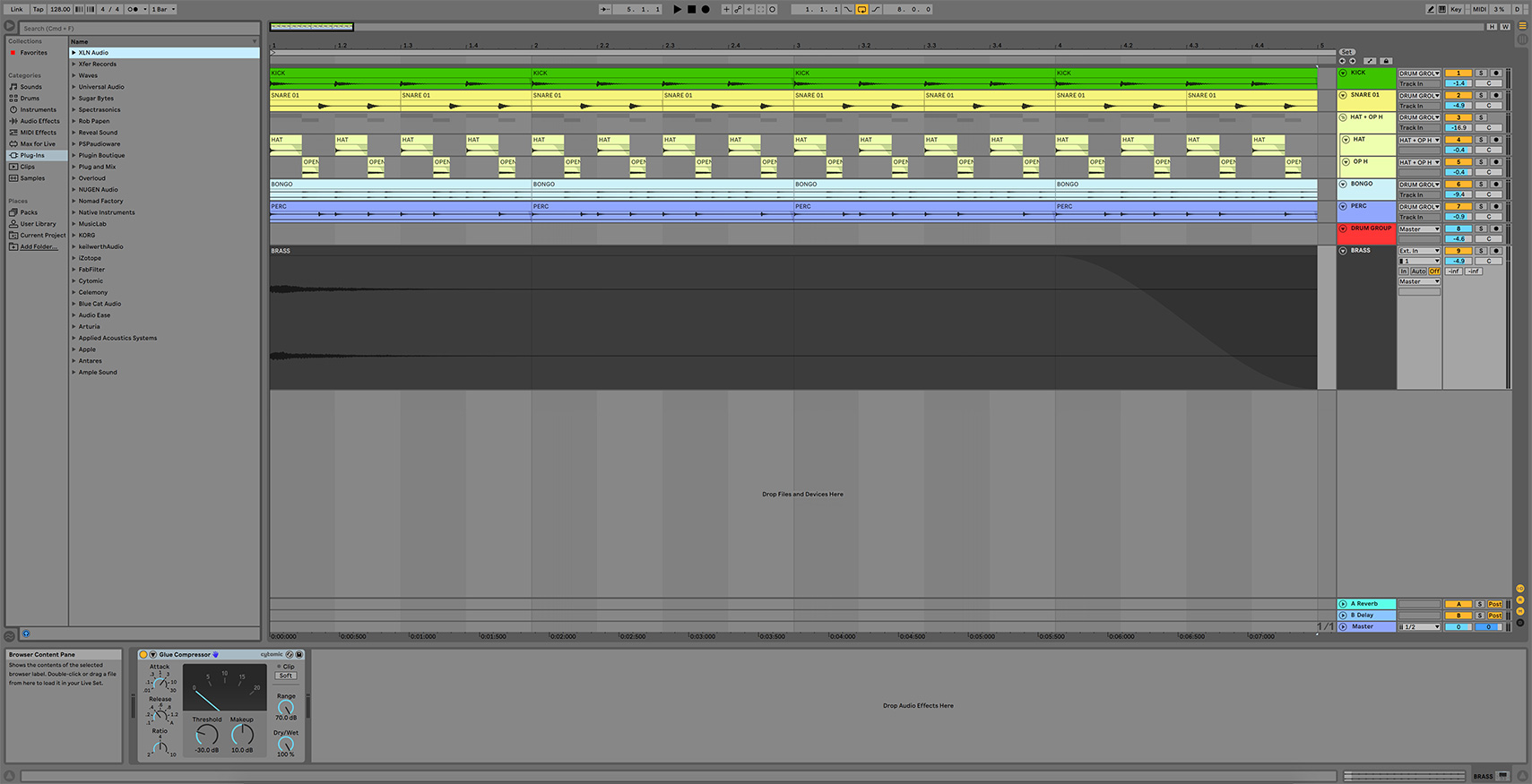Toggle the KICK track activator button 1
The image size is (1532, 784).
click(1458, 73)
